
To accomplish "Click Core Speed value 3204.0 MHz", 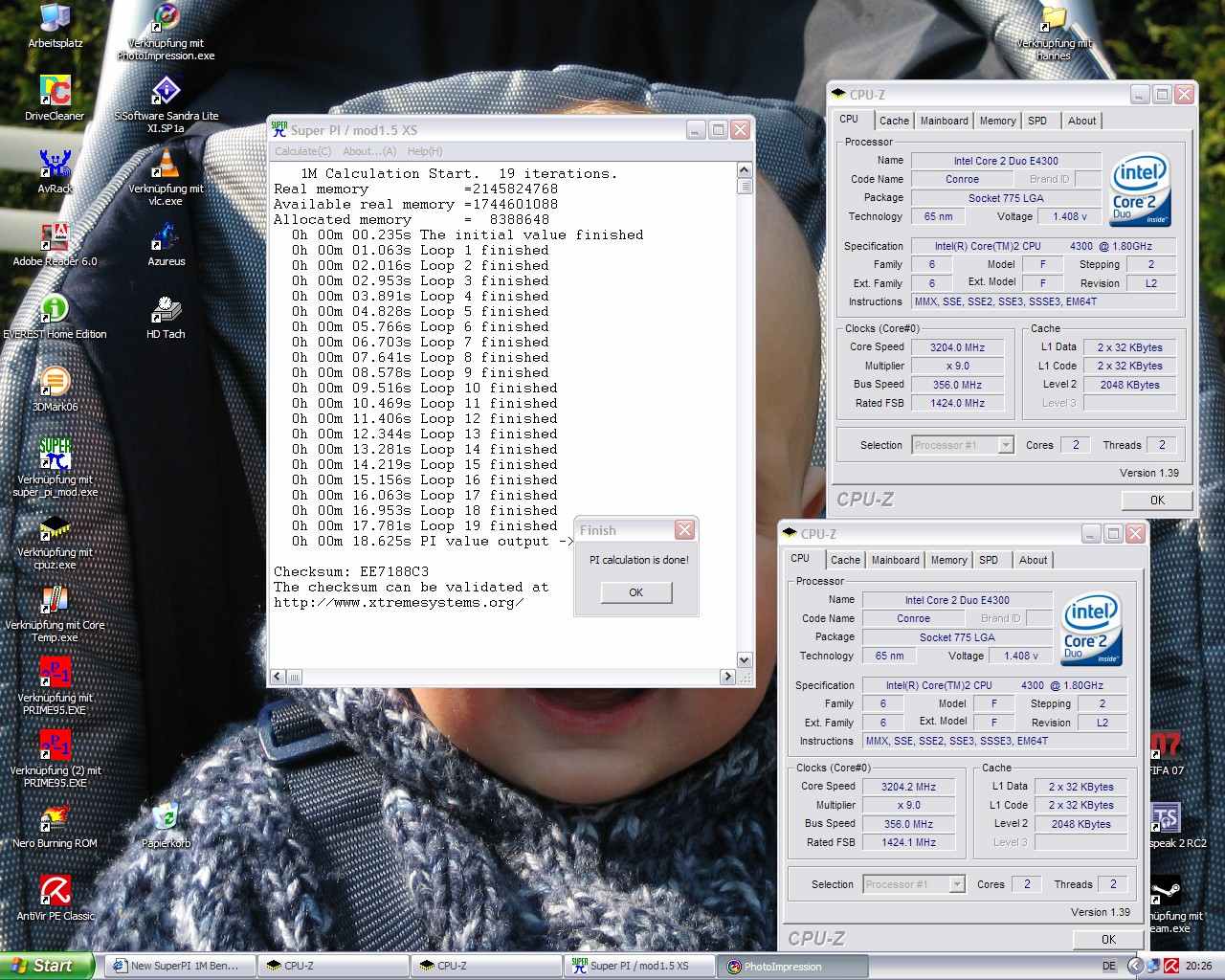I will pos(958,347).
